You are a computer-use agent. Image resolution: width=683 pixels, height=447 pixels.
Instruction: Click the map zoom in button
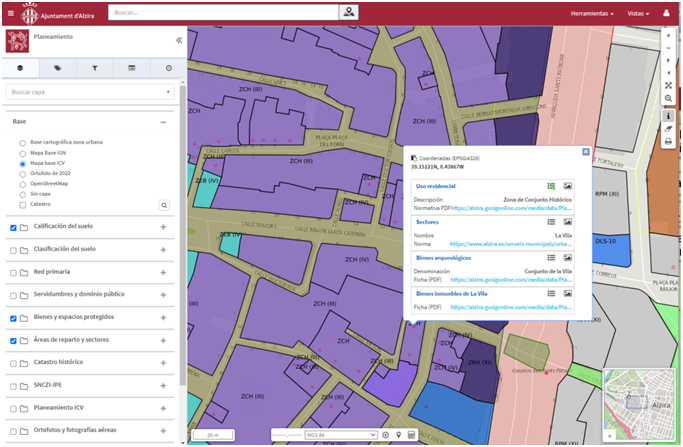pyautogui.click(x=668, y=34)
